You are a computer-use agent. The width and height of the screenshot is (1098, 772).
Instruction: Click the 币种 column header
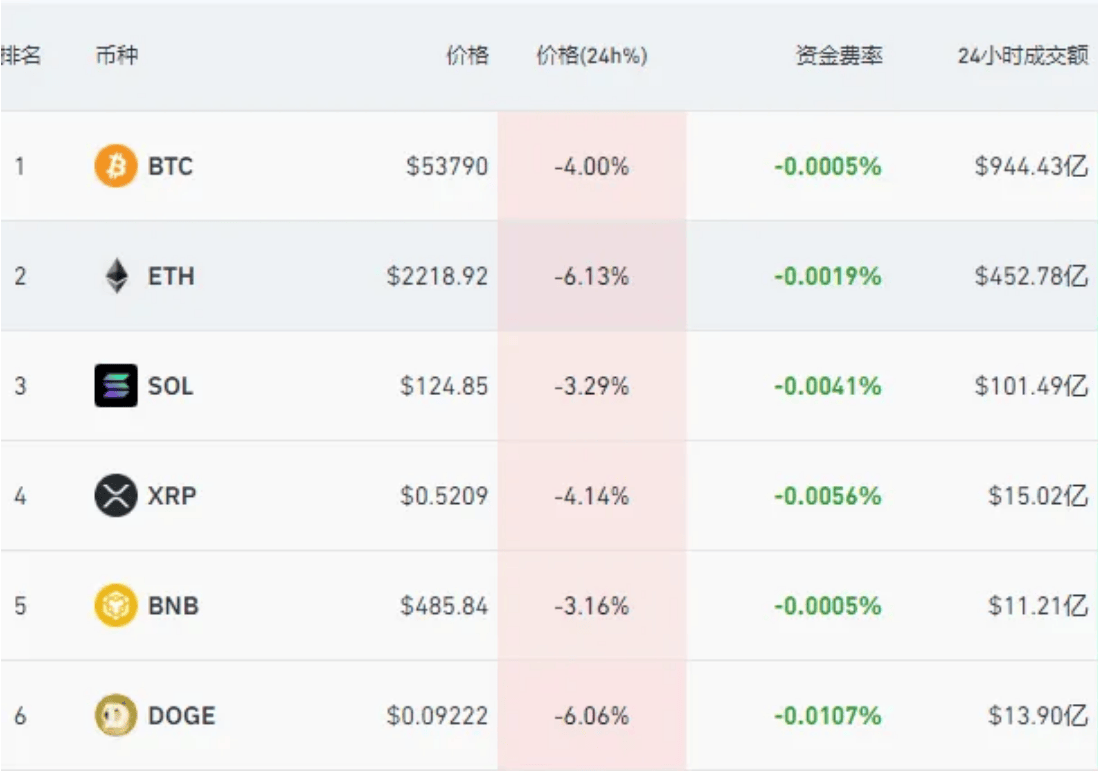coord(116,56)
